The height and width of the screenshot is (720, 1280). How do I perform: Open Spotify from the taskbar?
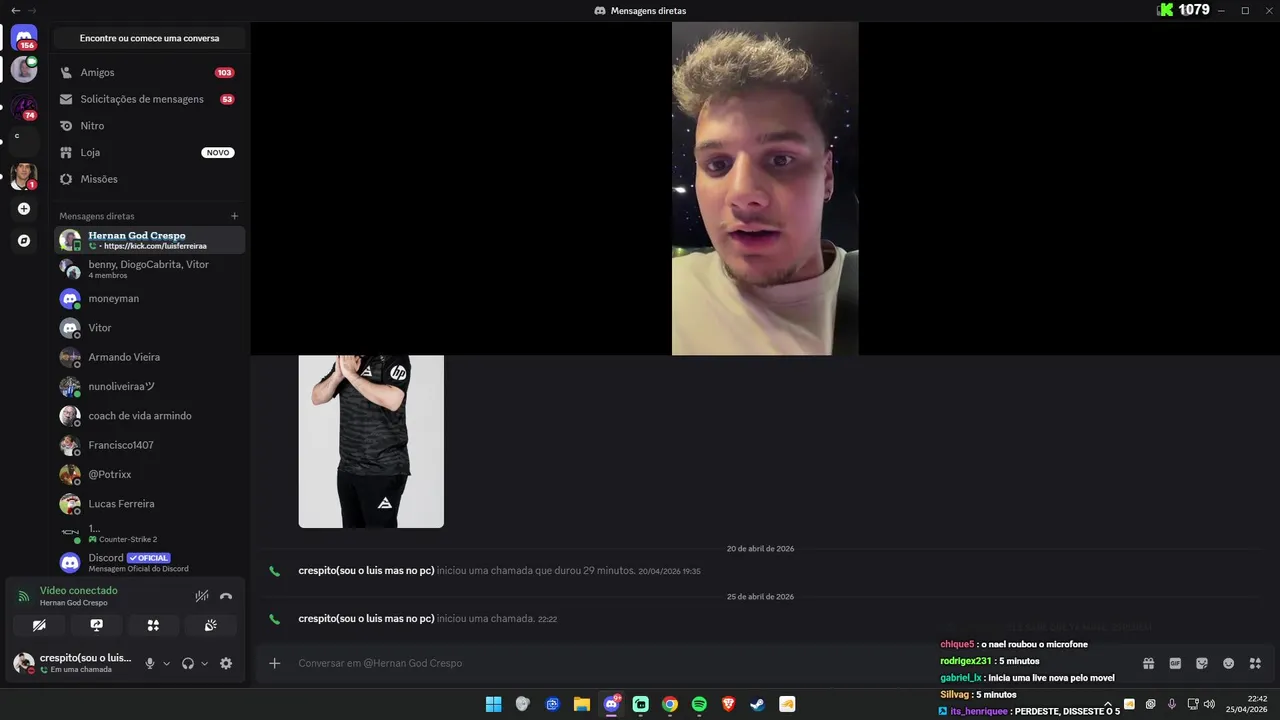699,704
